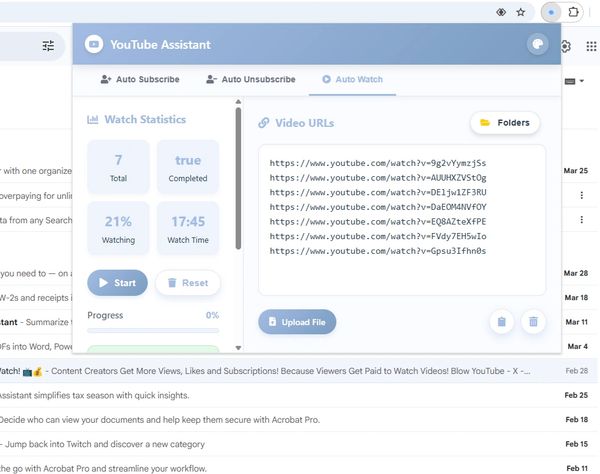
Task: Open the Jump back into Twitch email
Action: point(298,444)
